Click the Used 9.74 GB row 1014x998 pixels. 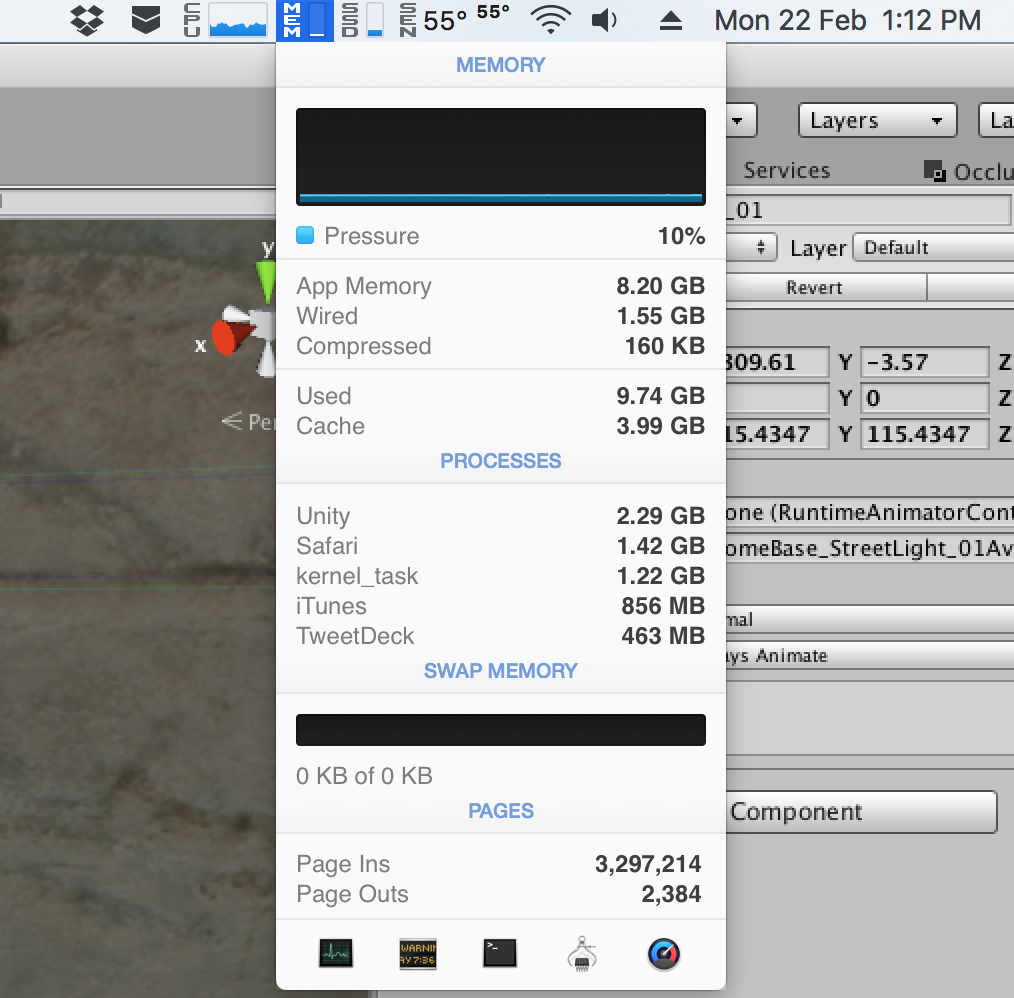pos(501,396)
